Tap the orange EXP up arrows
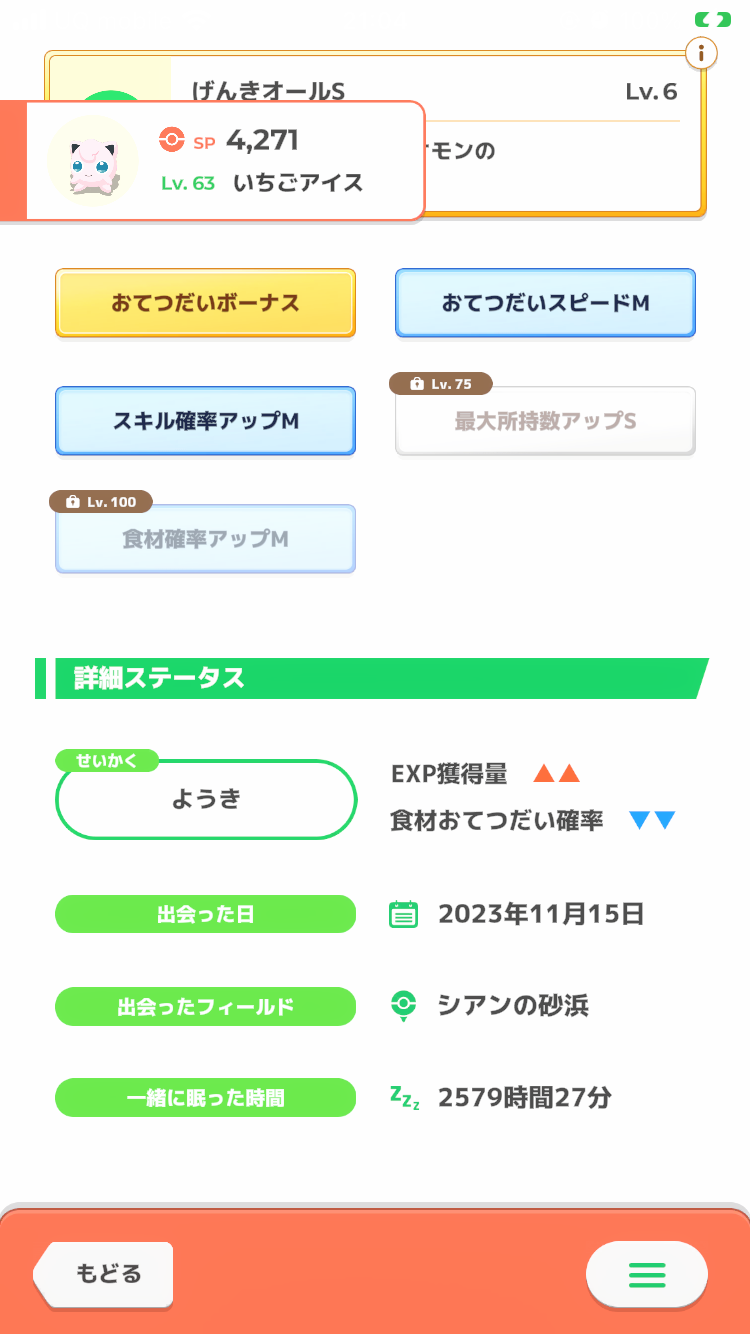Image resolution: width=750 pixels, height=1334 pixels. click(556, 774)
